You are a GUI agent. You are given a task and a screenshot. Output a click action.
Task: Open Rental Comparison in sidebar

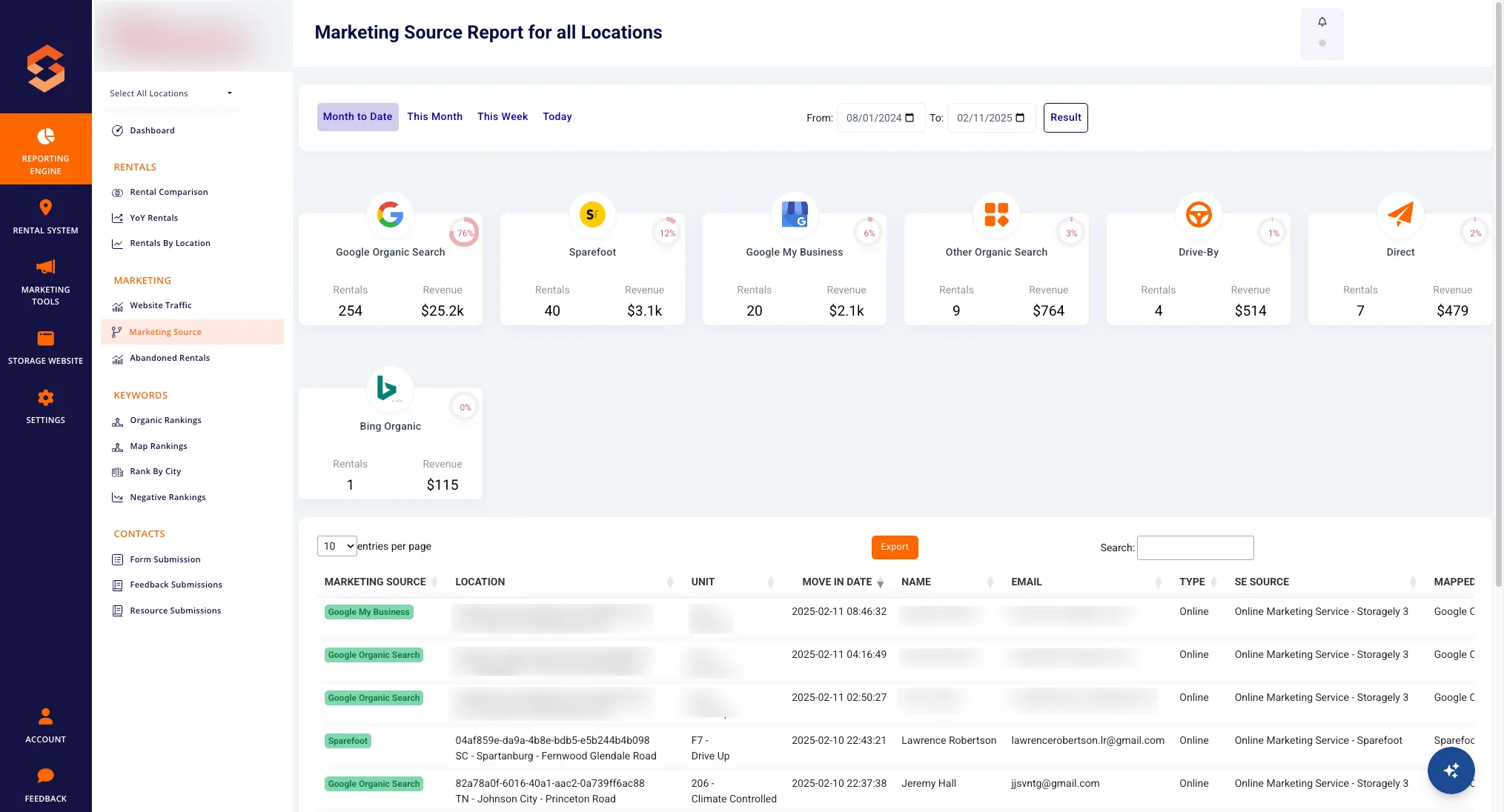168,192
